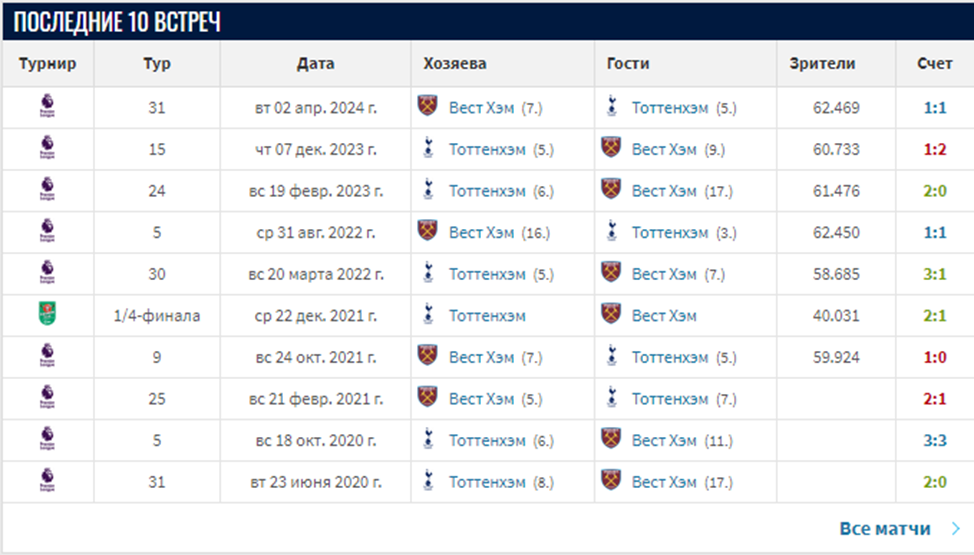Select the Зрители column header

[x=822, y=63]
